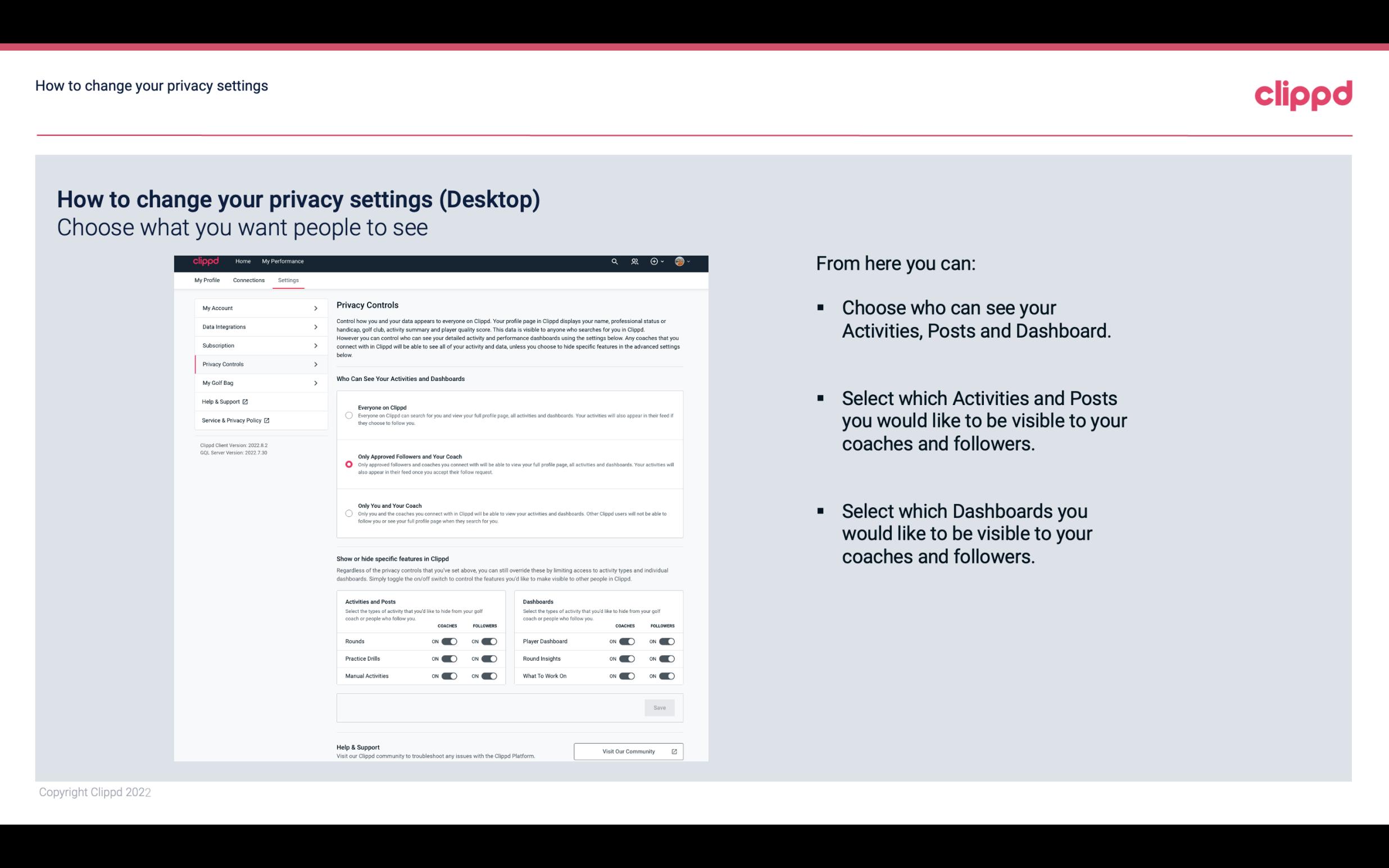
Task: Click the Player Dashboard toggle for Coaches
Action: (627, 641)
